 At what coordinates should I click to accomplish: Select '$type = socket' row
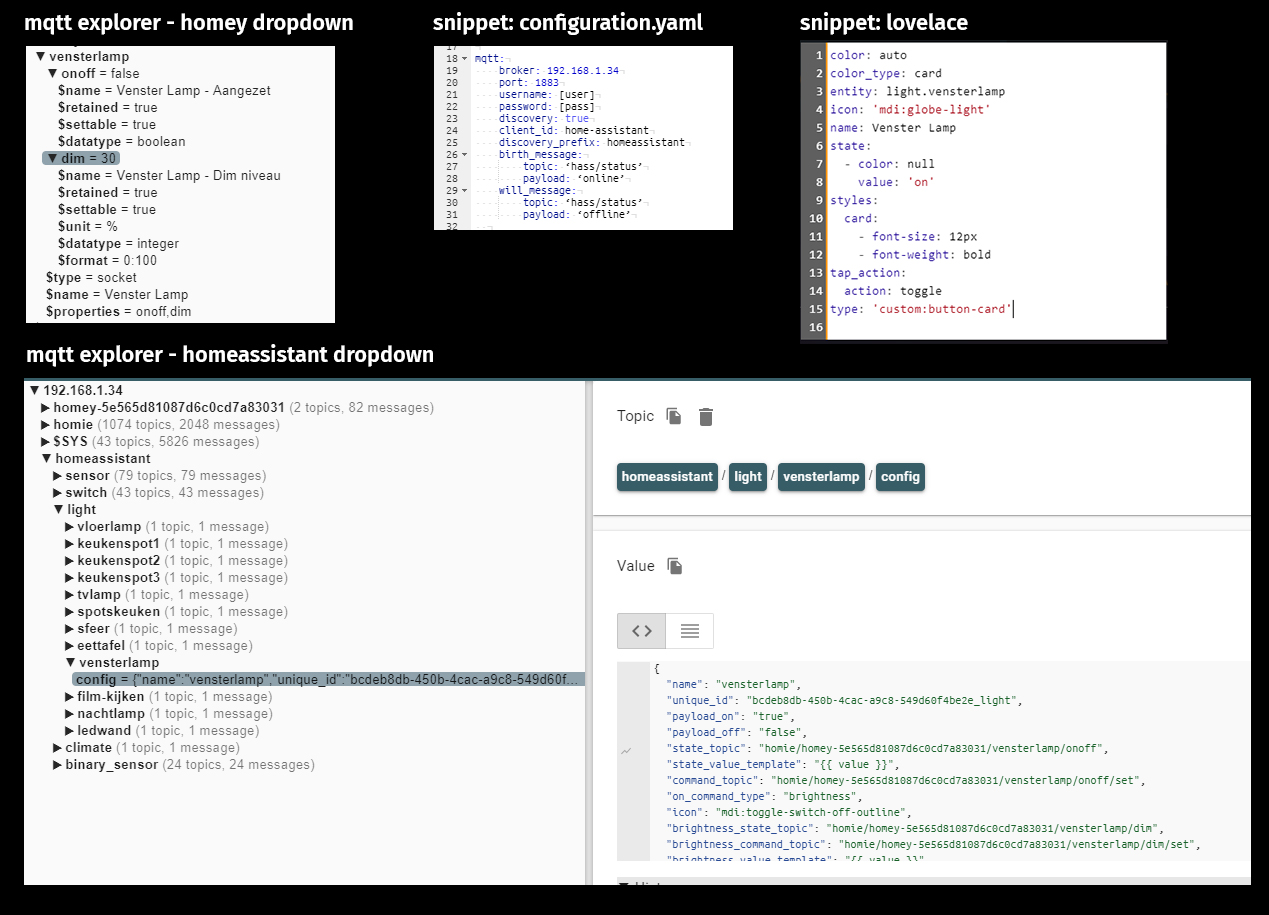coord(91,278)
